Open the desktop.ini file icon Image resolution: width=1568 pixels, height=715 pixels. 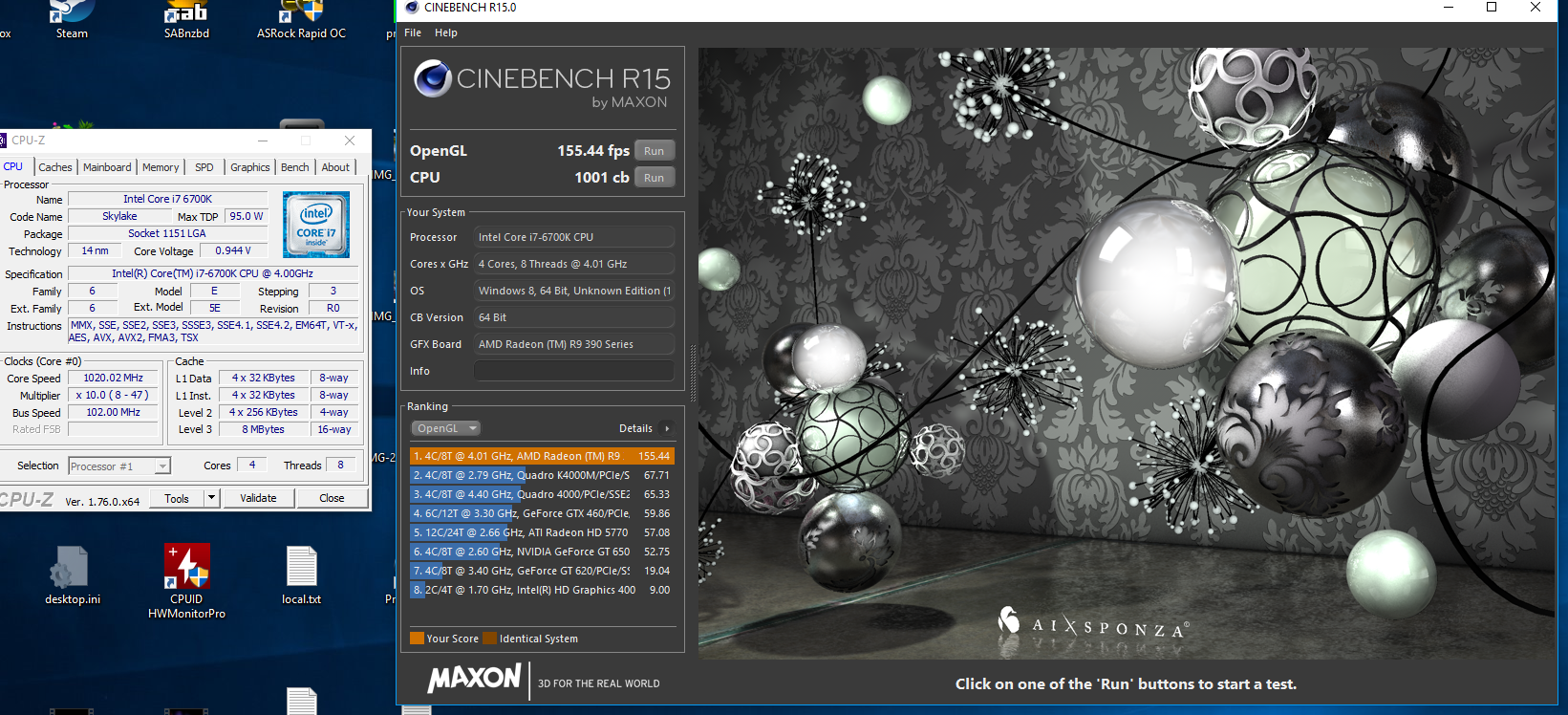72,574
